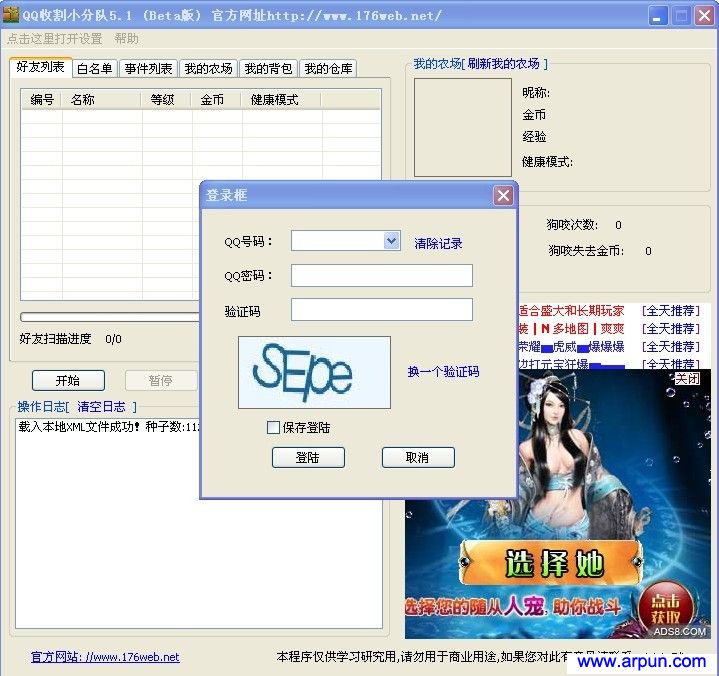Click the 登陆 button
The image size is (719, 676).
click(308, 457)
